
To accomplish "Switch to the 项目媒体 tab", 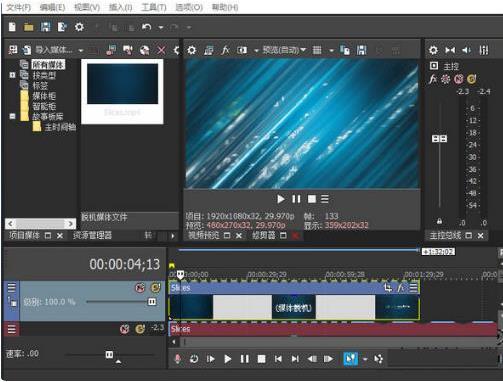I will 24,236.
